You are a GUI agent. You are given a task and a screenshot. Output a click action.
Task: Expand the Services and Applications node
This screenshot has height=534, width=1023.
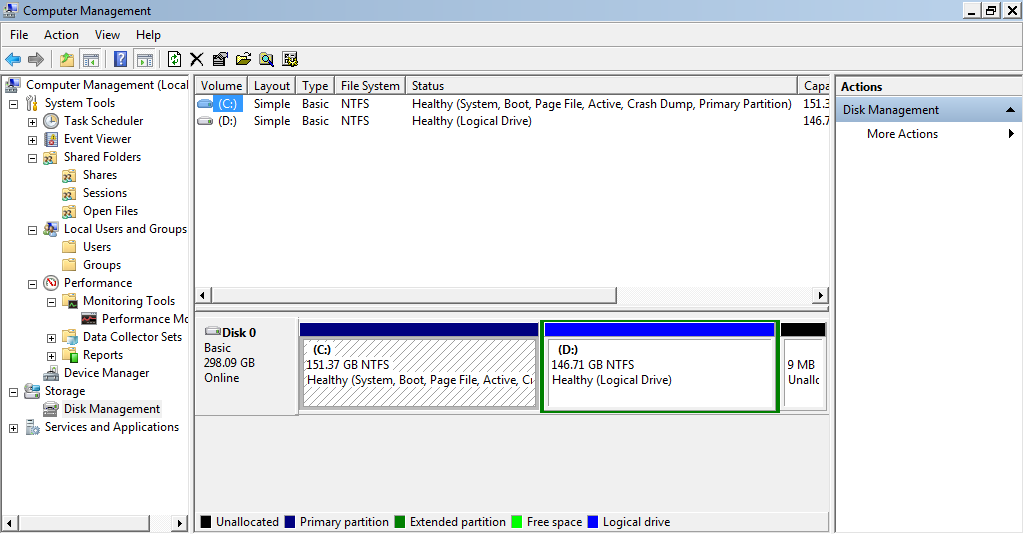[x=13, y=428]
